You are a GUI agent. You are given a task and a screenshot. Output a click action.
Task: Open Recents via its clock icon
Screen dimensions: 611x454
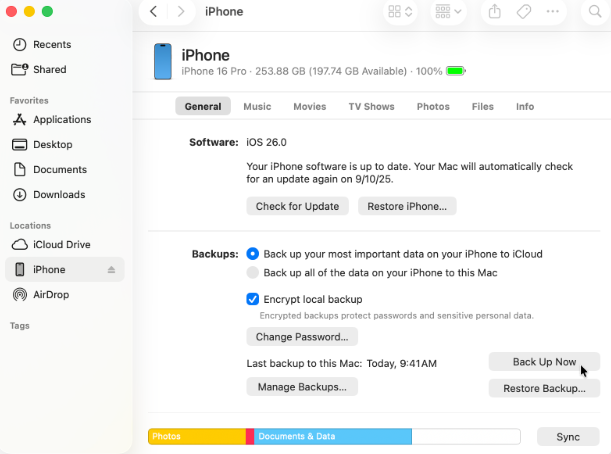point(19,44)
